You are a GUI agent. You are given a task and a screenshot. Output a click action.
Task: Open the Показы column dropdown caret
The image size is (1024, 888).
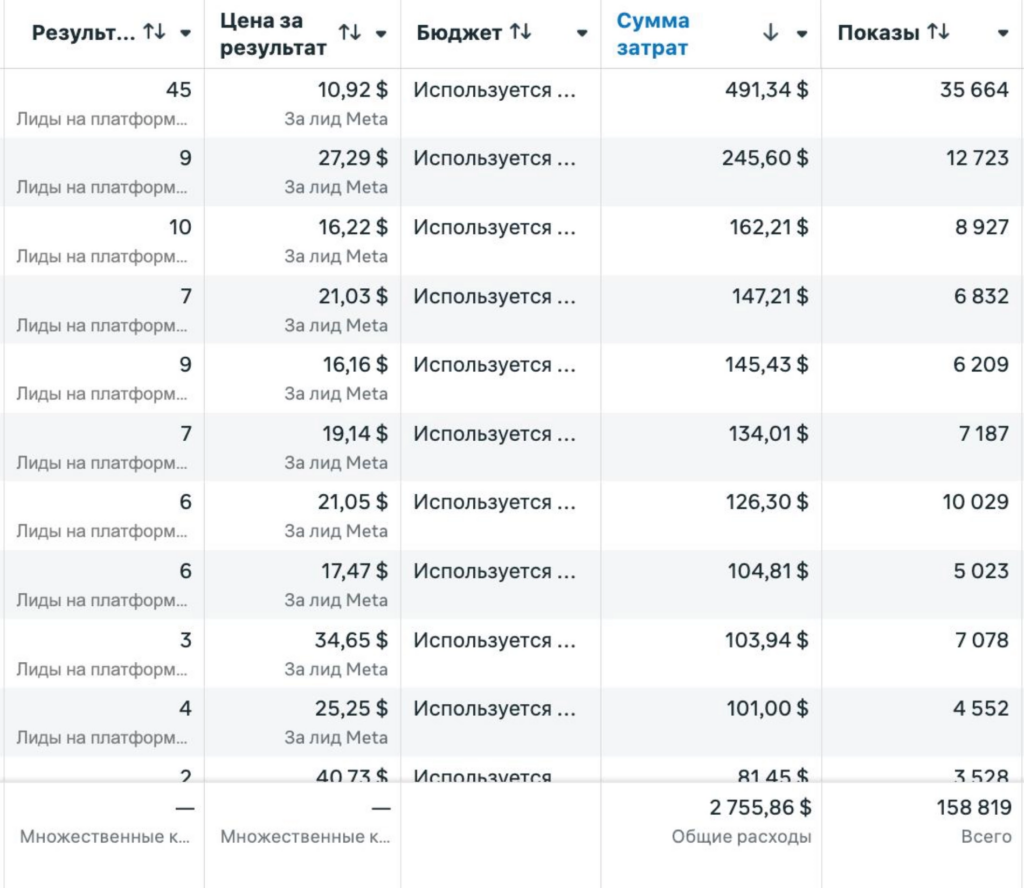click(x=1003, y=34)
